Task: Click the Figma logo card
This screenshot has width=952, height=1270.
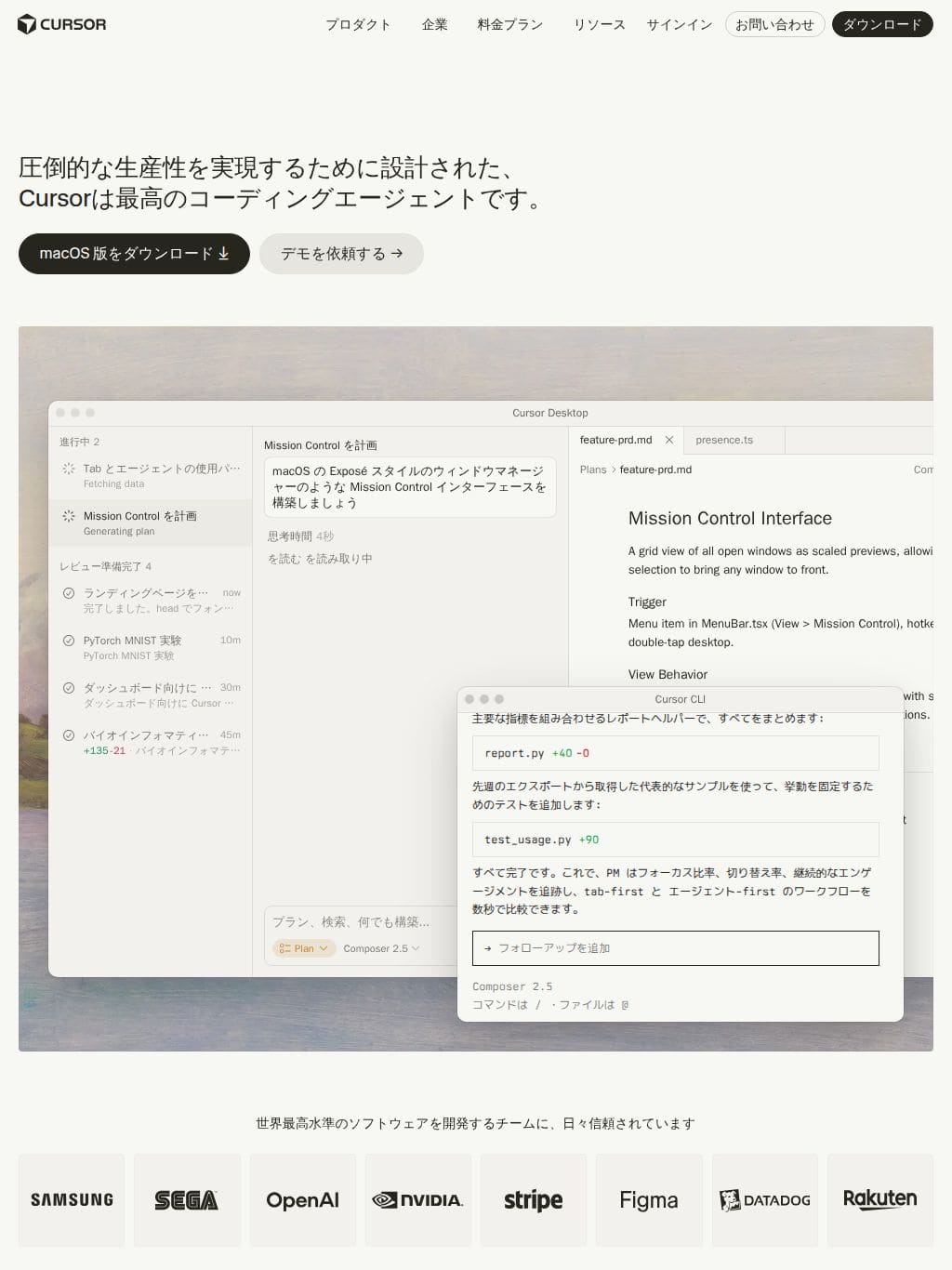Action: [x=649, y=1200]
